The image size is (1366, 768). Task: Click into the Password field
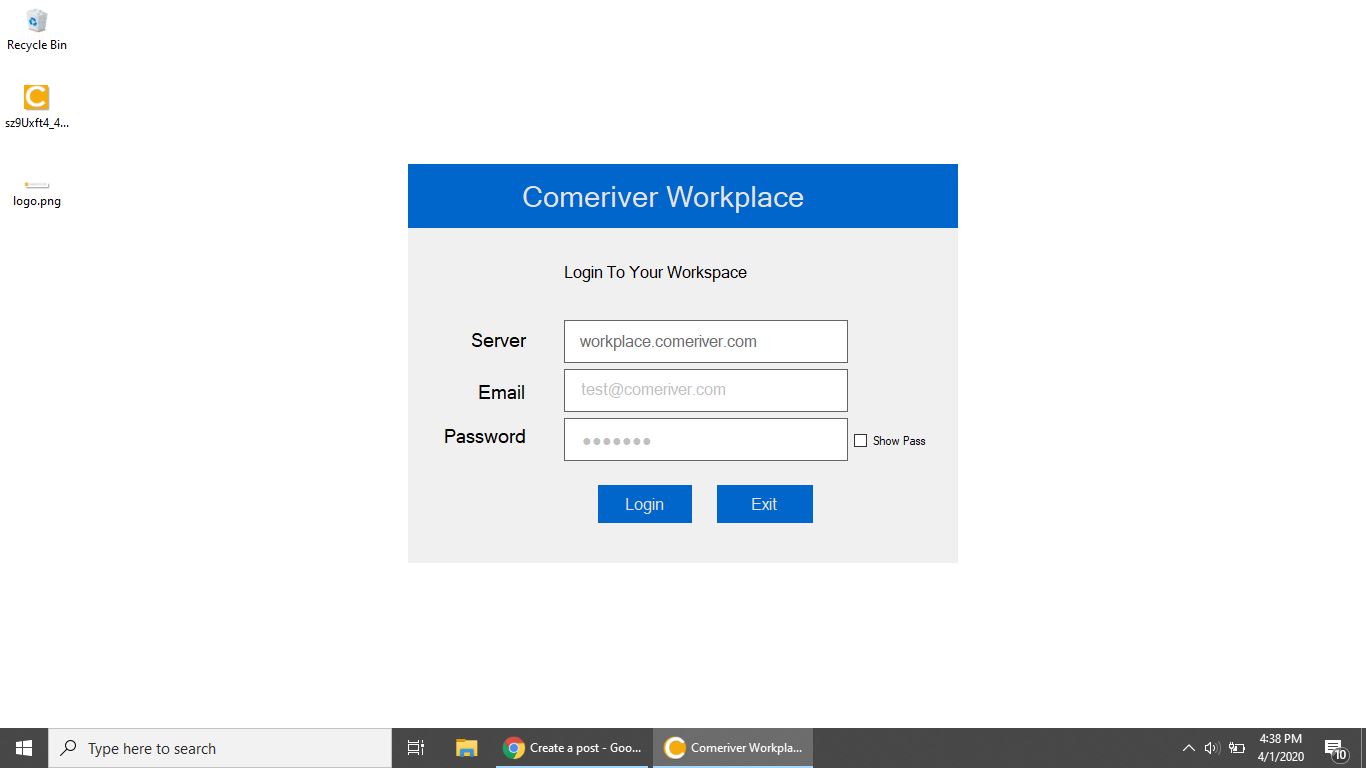(x=705, y=440)
